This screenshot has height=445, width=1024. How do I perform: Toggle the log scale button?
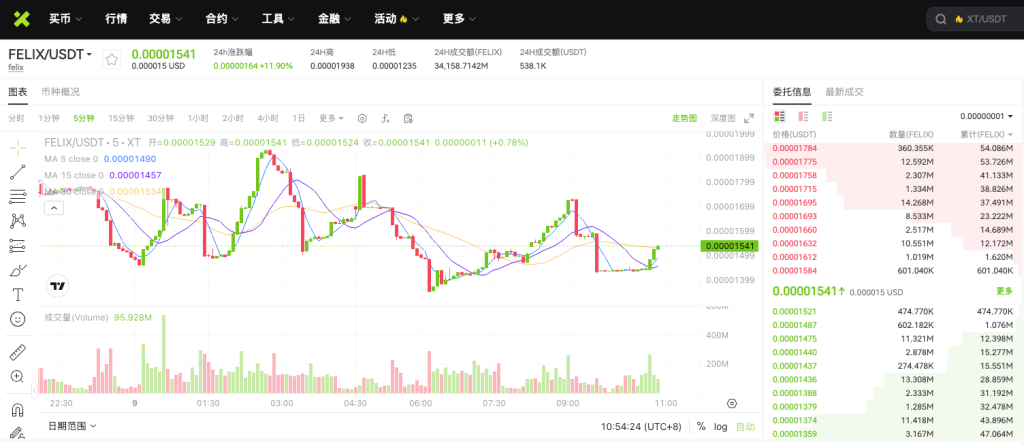point(720,427)
